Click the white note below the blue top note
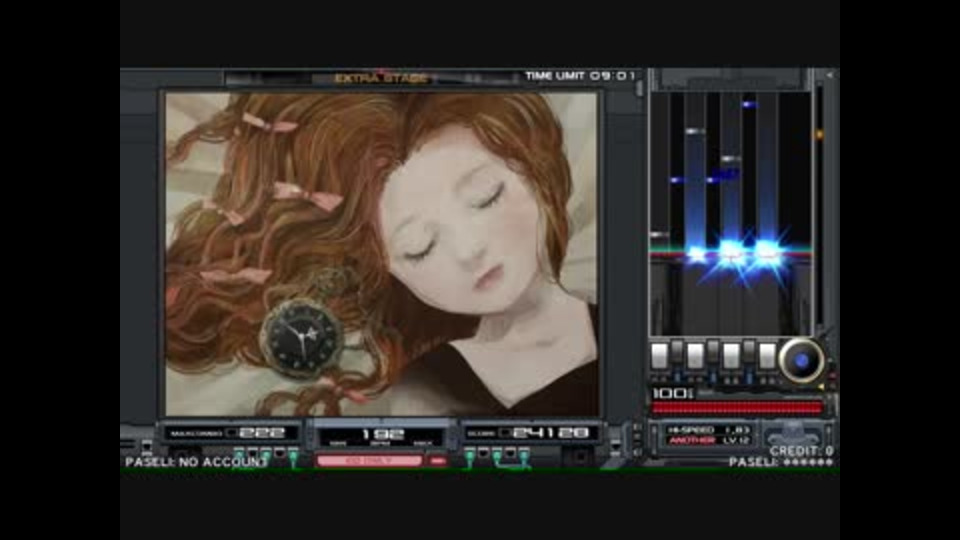Viewport: 960px width, 540px height. coord(730,159)
